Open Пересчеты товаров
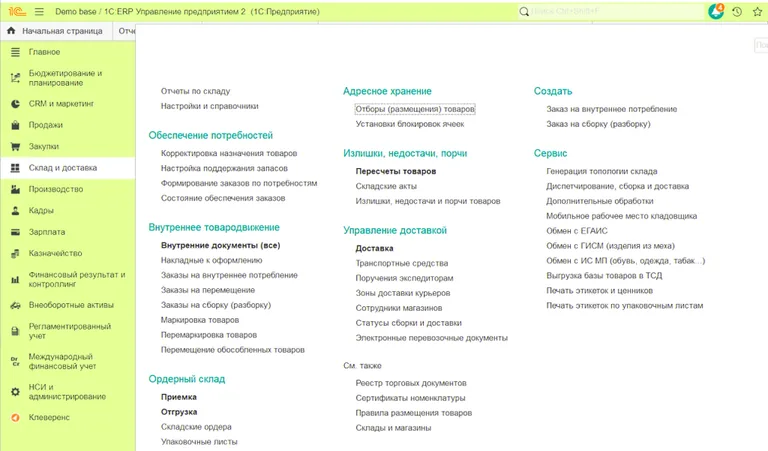This screenshot has height=451, width=768. 395,171
